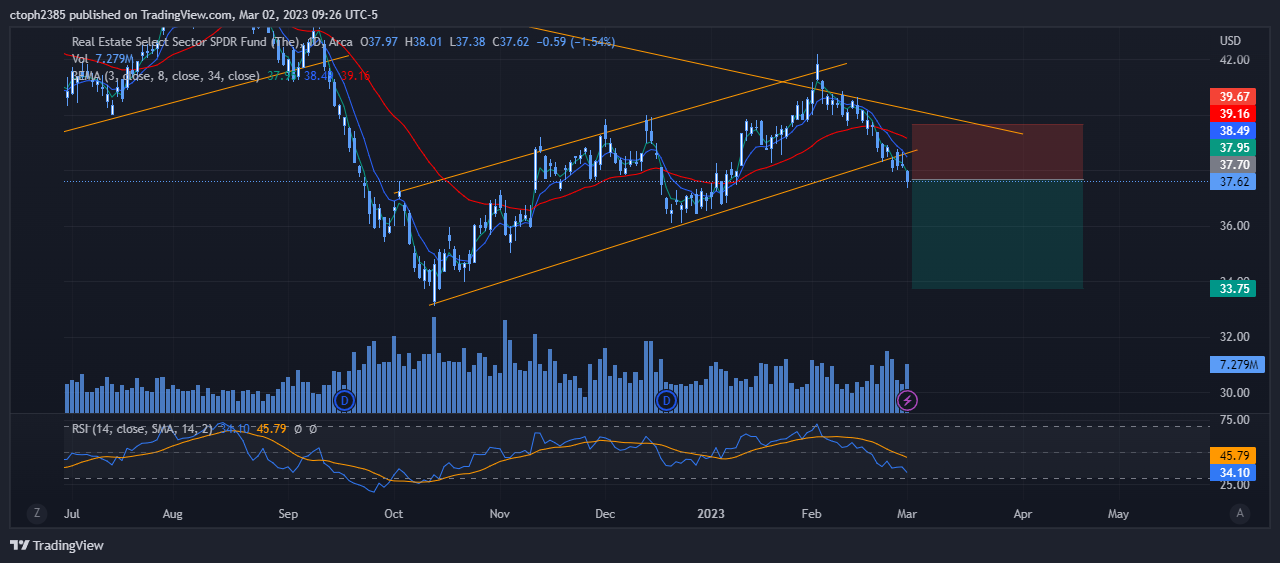Click the USD currency label
This screenshot has height=563, width=1280.
pyautogui.click(x=1230, y=41)
